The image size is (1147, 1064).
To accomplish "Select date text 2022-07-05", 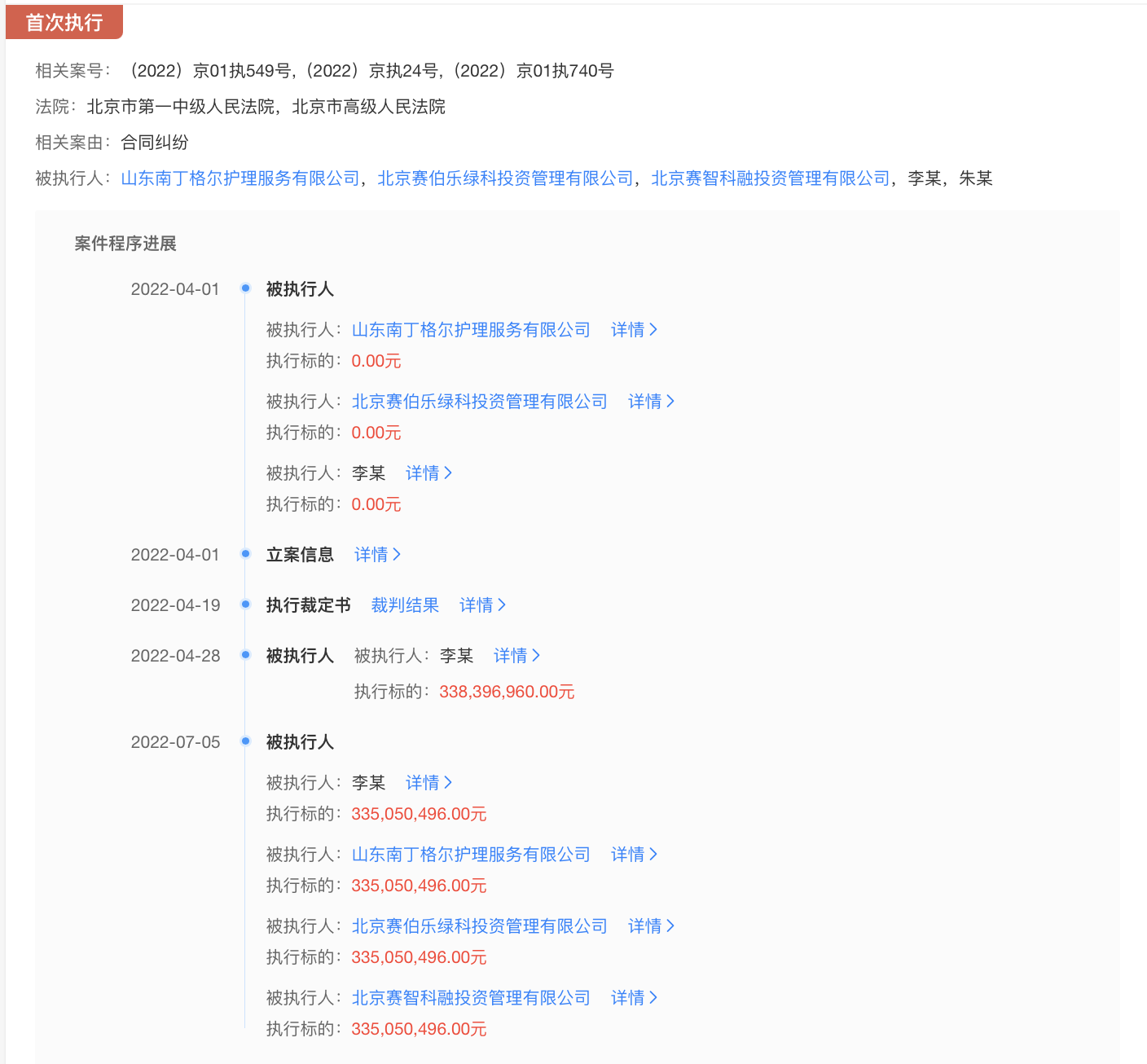I will click(x=175, y=742).
